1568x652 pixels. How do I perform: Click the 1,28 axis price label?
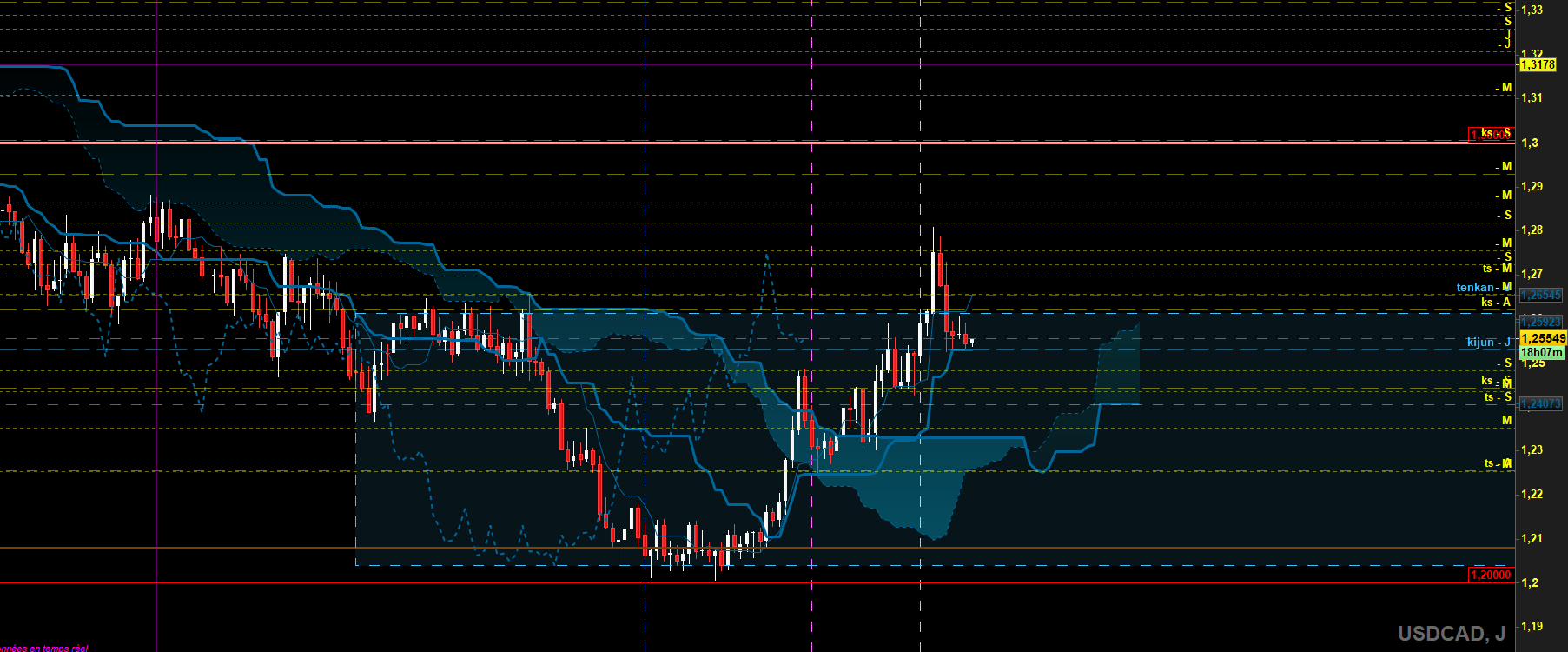pos(1532,230)
